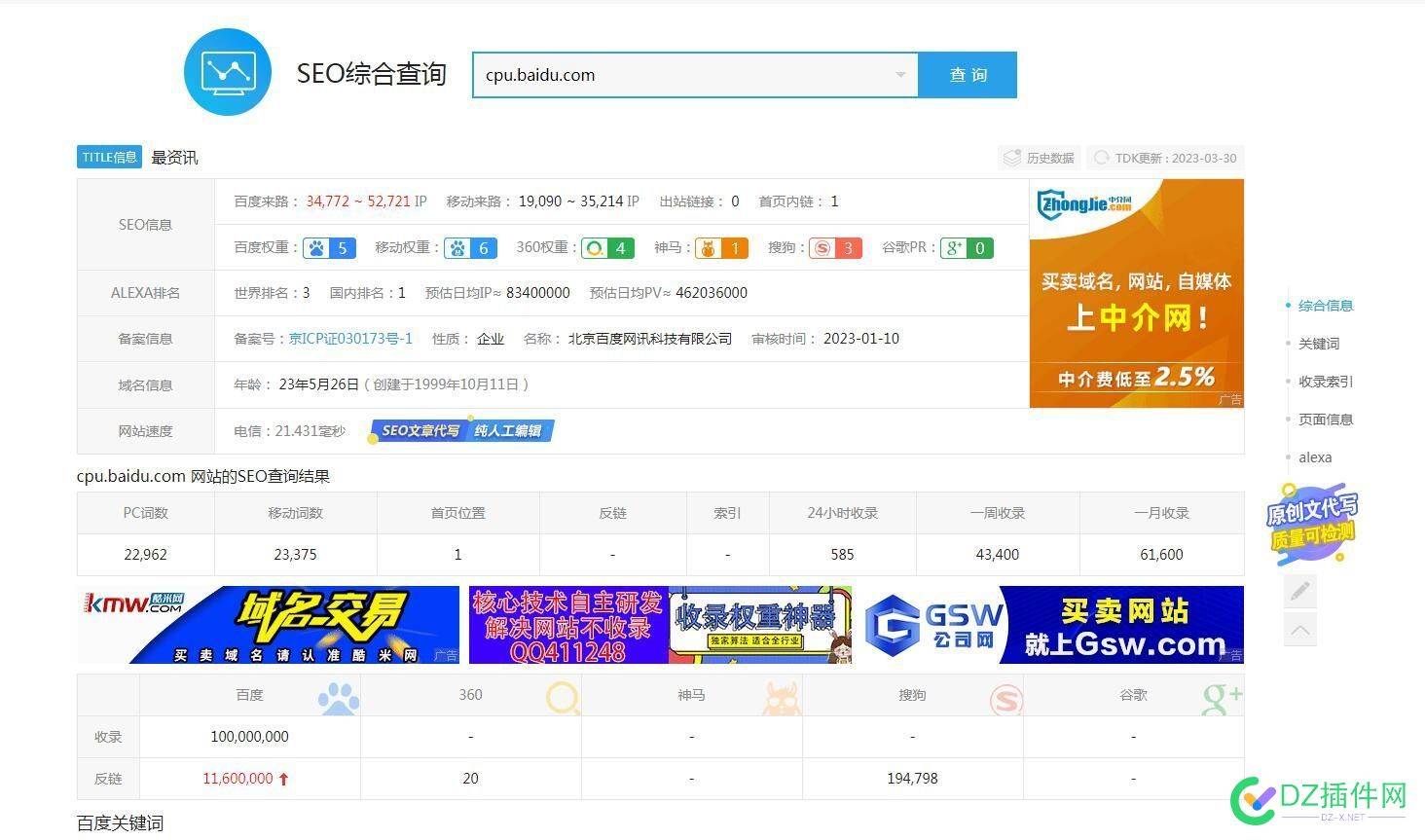Click Baidu 反链 value 11,600,000
The width and height of the screenshot is (1425, 840).
click(x=238, y=779)
